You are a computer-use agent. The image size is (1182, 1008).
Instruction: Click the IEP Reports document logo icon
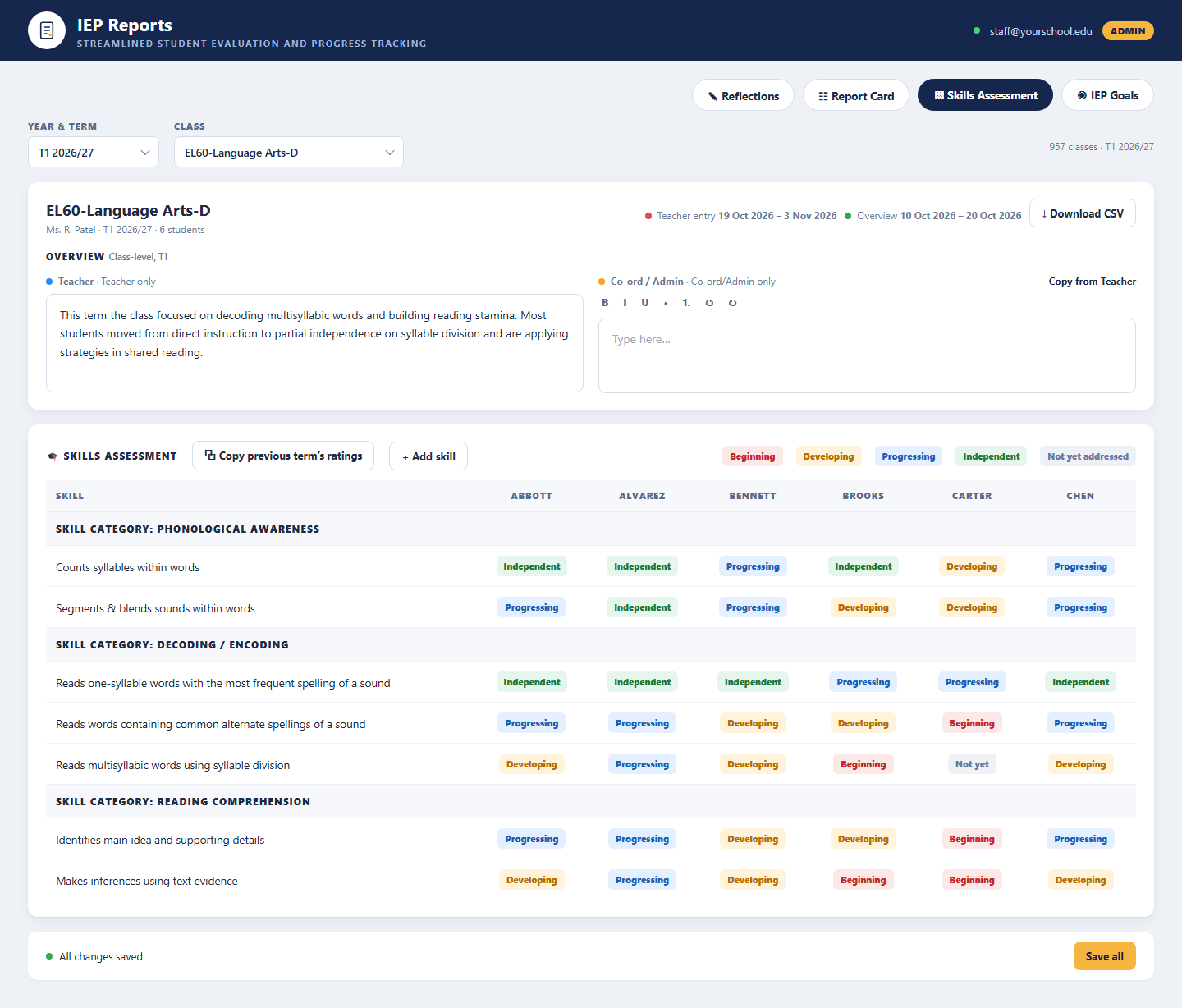47,30
